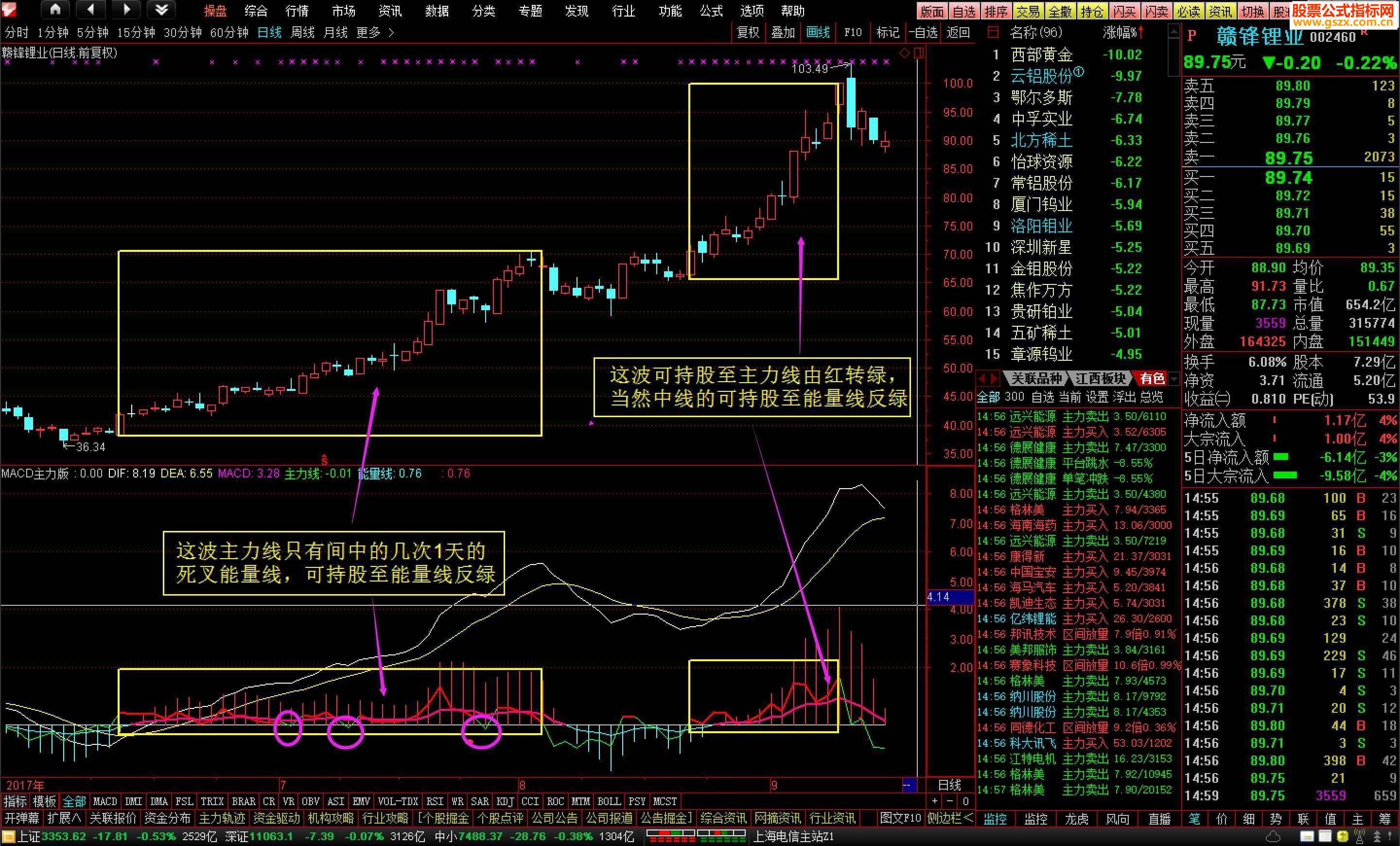Click the 版面 layout button
This screenshot has width=1400, height=846.
(x=932, y=11)
